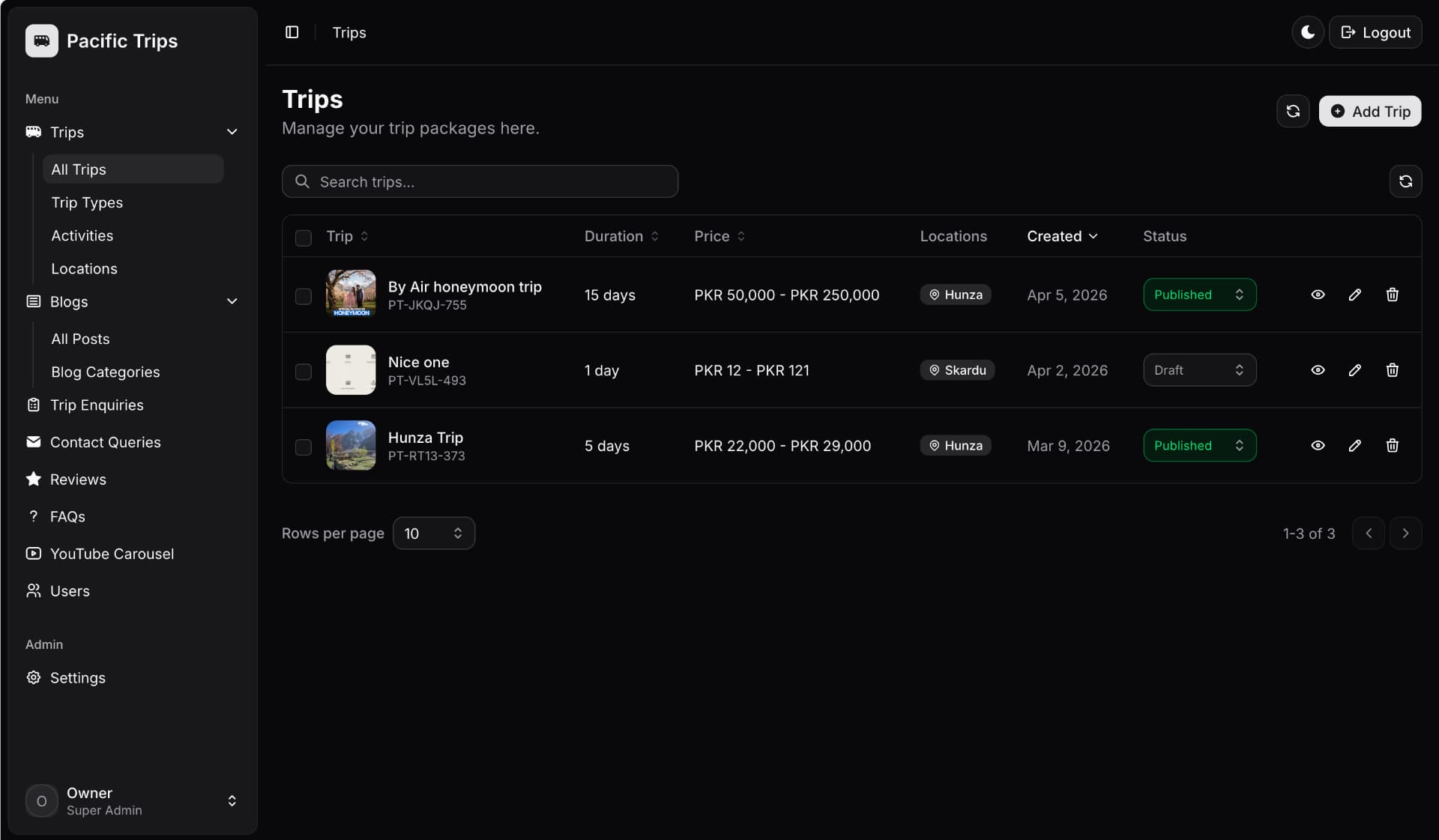The height and width of the screenshot is (840, 1439).
Task: Click the Reviews star icon
Action: pos(34,479)
